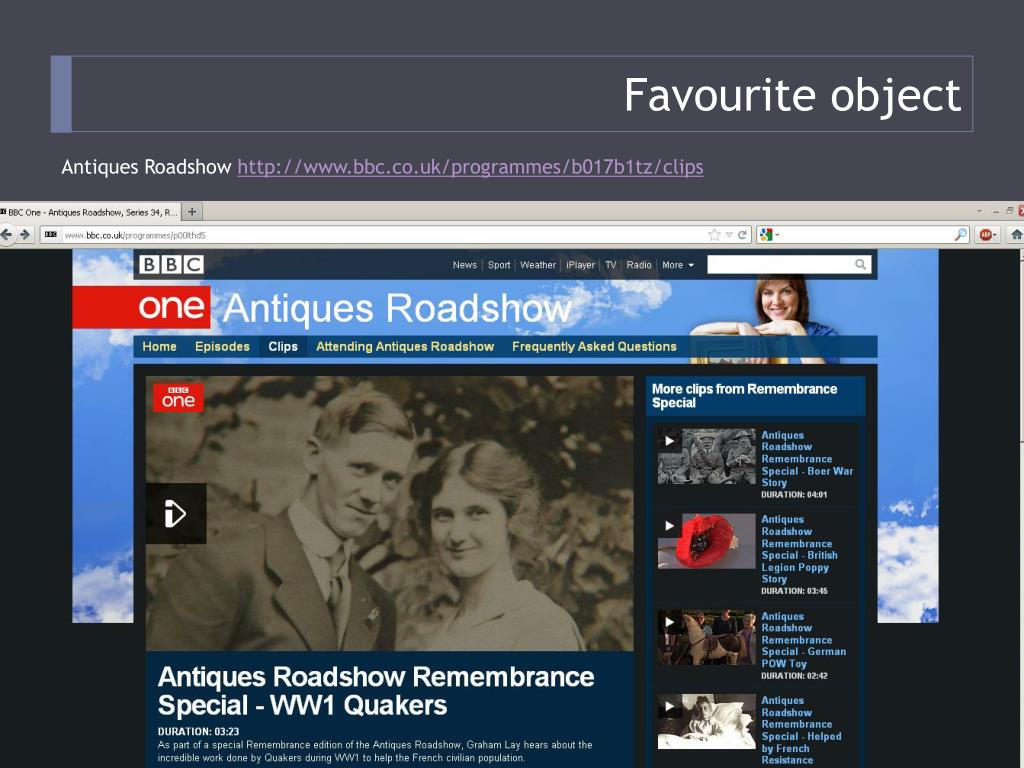
Task: Click the 'DURATION: 03:23' text
Action: pos(199,731)
